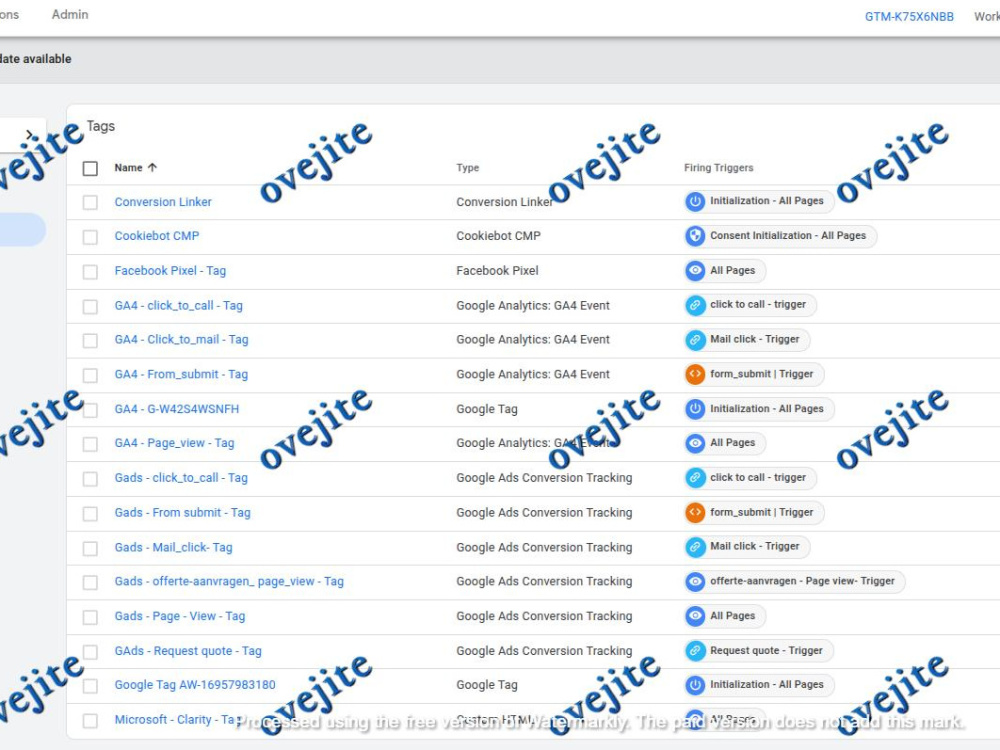
Task: Open GA4 - Click_to_mail - Tag
Action: 182,339
